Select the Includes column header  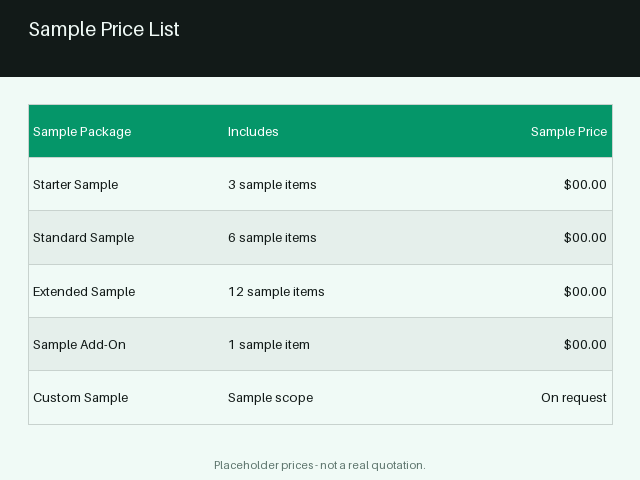click(x=253, y=131)
